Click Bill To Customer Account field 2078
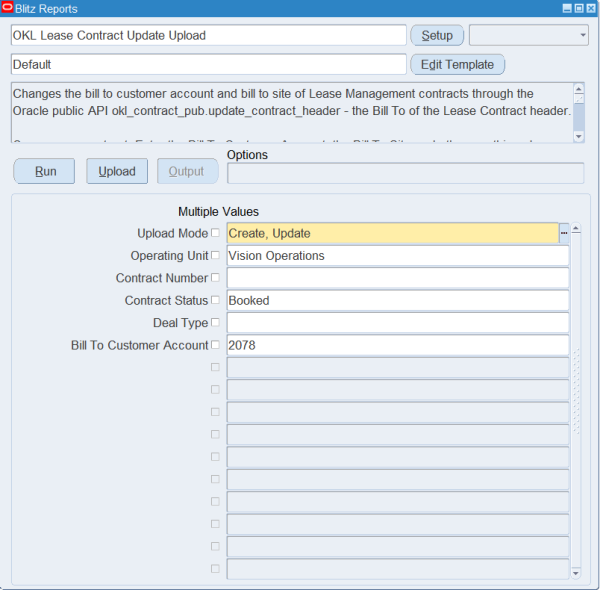The height and width of the screenshot is (590, 600). (398, 345)
